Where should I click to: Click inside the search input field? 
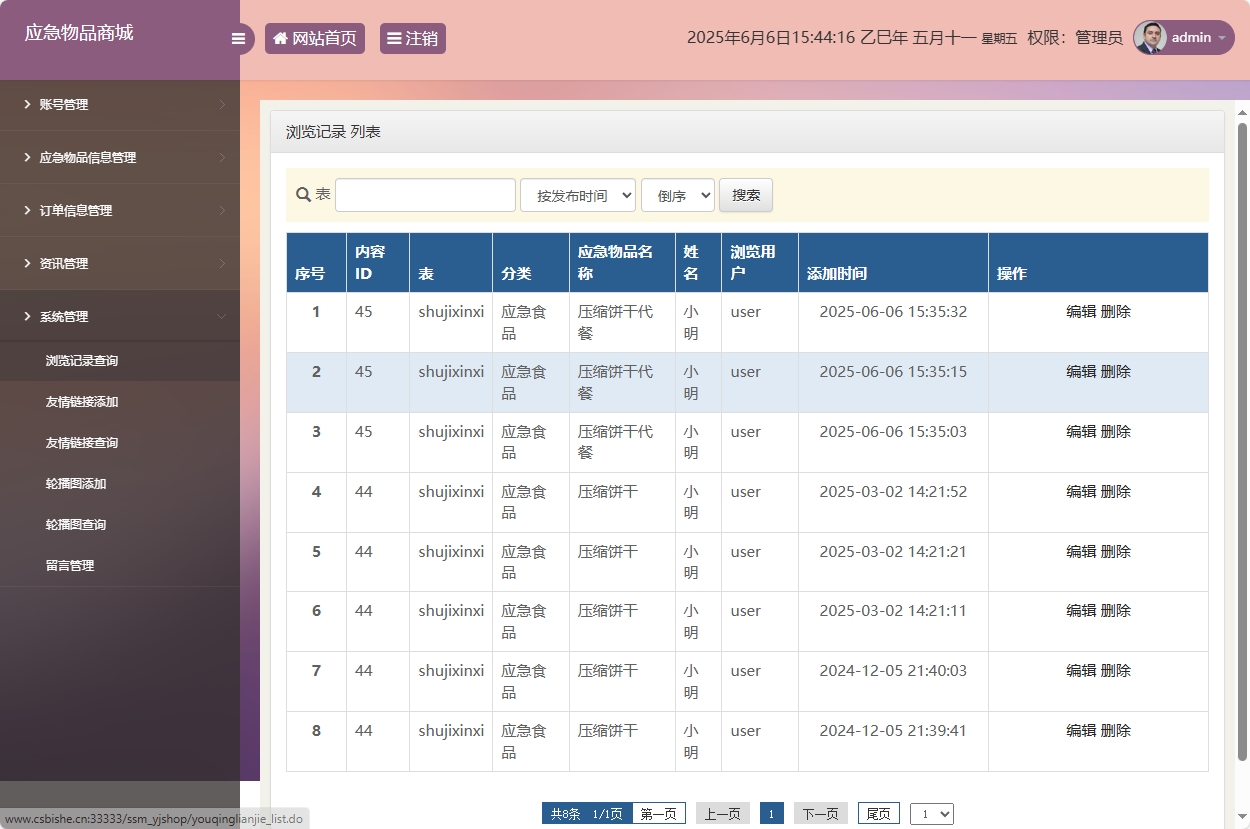click(x=424, y=195)
